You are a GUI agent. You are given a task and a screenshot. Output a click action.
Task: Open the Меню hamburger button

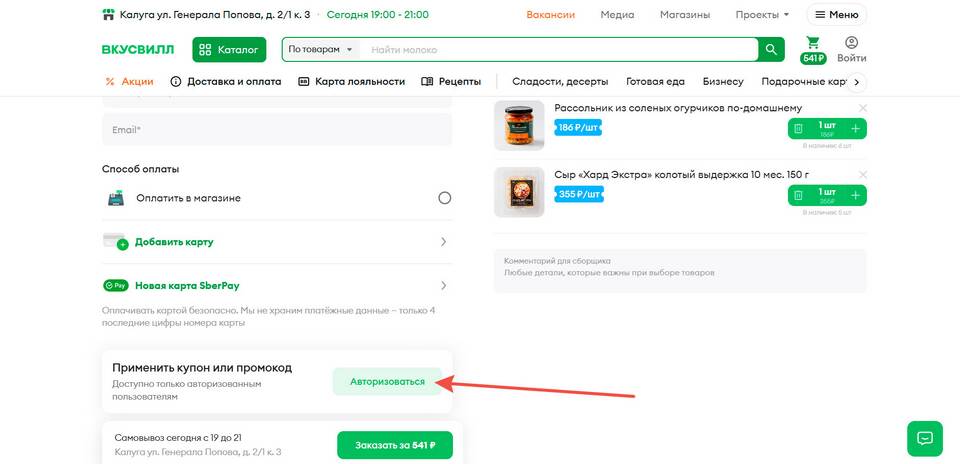pyautogui.click(x=836, y=15)
